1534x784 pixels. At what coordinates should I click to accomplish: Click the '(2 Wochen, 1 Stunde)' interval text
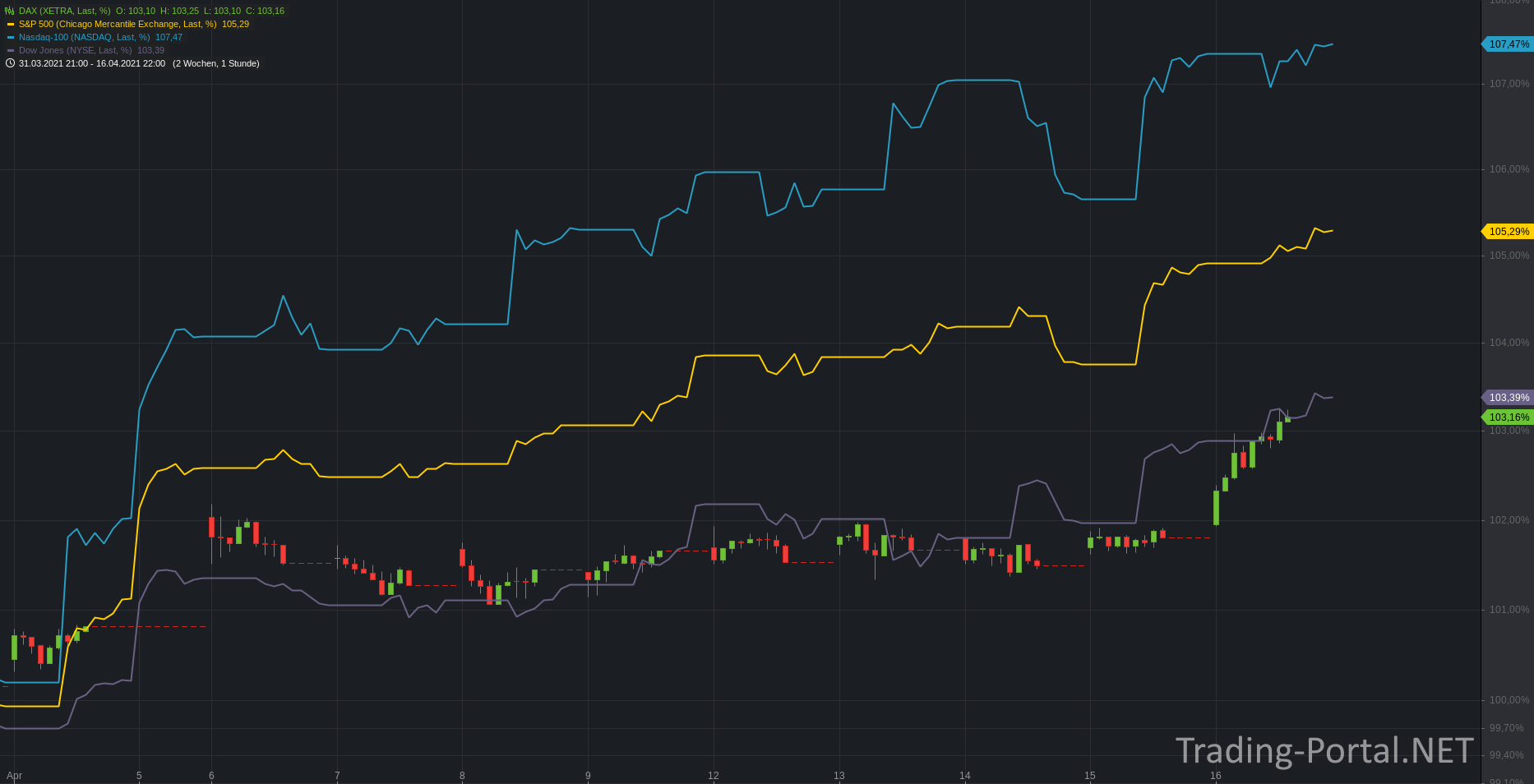tap(216, 63)
